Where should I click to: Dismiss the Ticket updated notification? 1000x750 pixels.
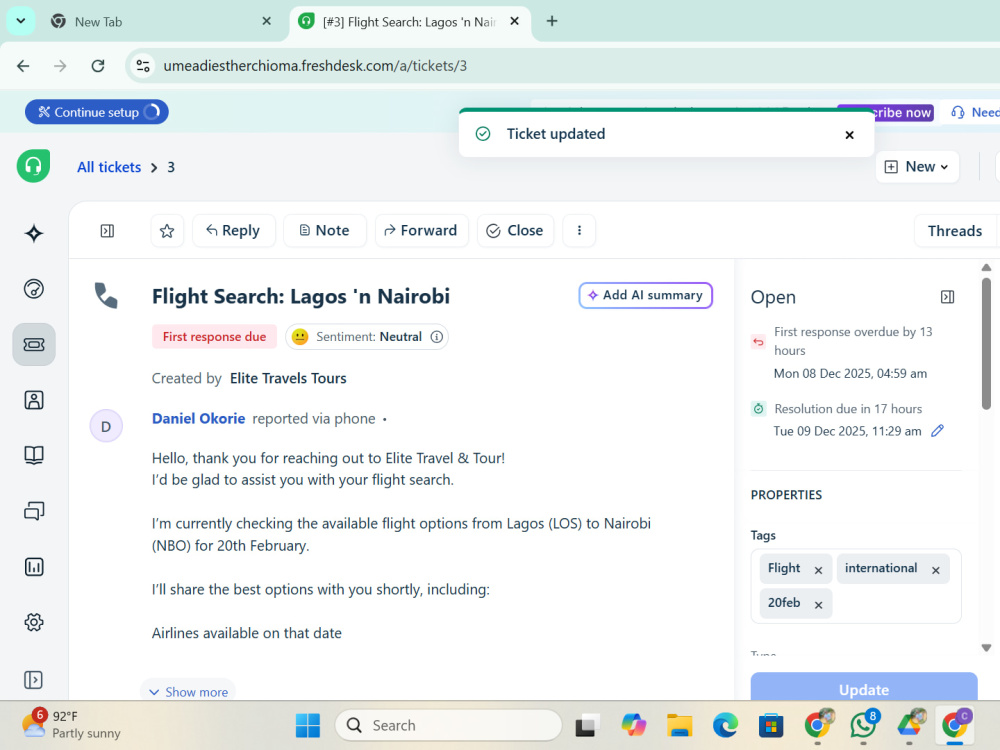[x=849, y=135]
